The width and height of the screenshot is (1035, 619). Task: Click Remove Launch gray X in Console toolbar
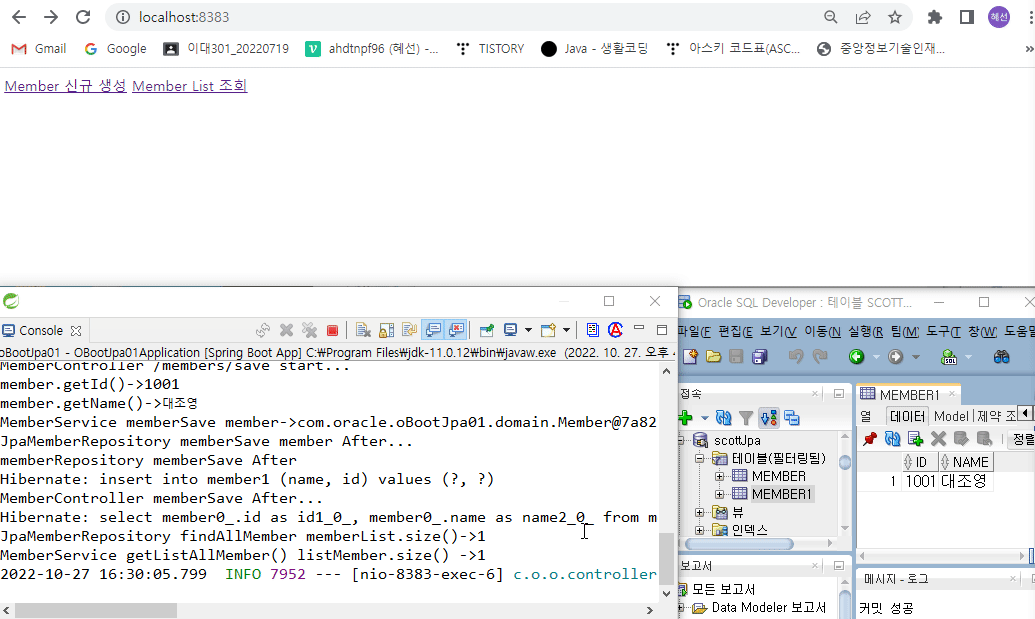(x=286, y=330)
